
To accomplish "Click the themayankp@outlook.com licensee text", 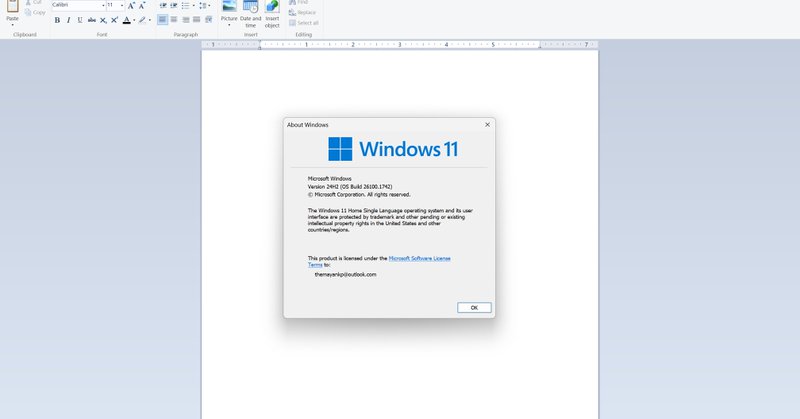I will click(x=345, y=275).
